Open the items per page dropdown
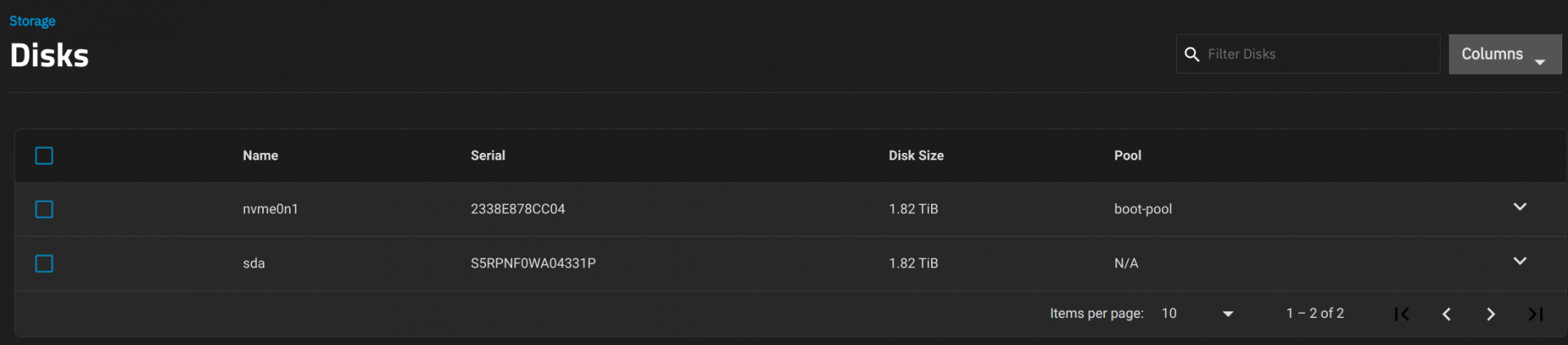Image resolution: width=1568 pixels, height=345 pixels. click(1197, 314)
